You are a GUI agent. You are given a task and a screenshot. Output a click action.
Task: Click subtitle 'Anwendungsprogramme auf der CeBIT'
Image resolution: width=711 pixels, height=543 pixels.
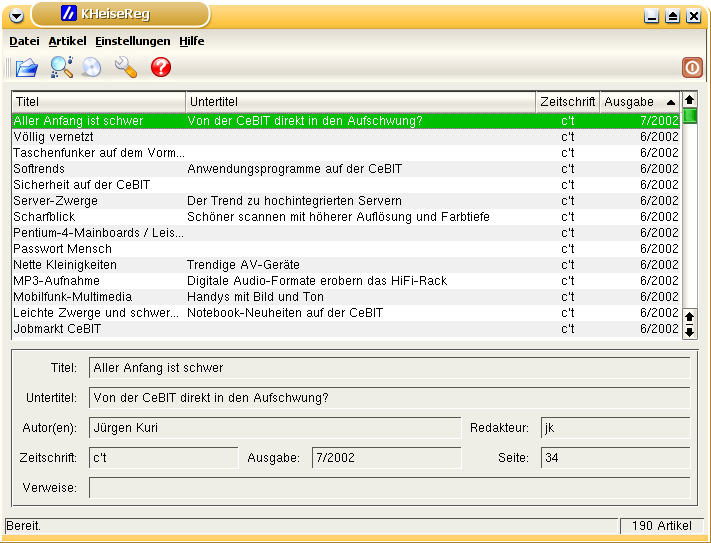pos(295,169)
